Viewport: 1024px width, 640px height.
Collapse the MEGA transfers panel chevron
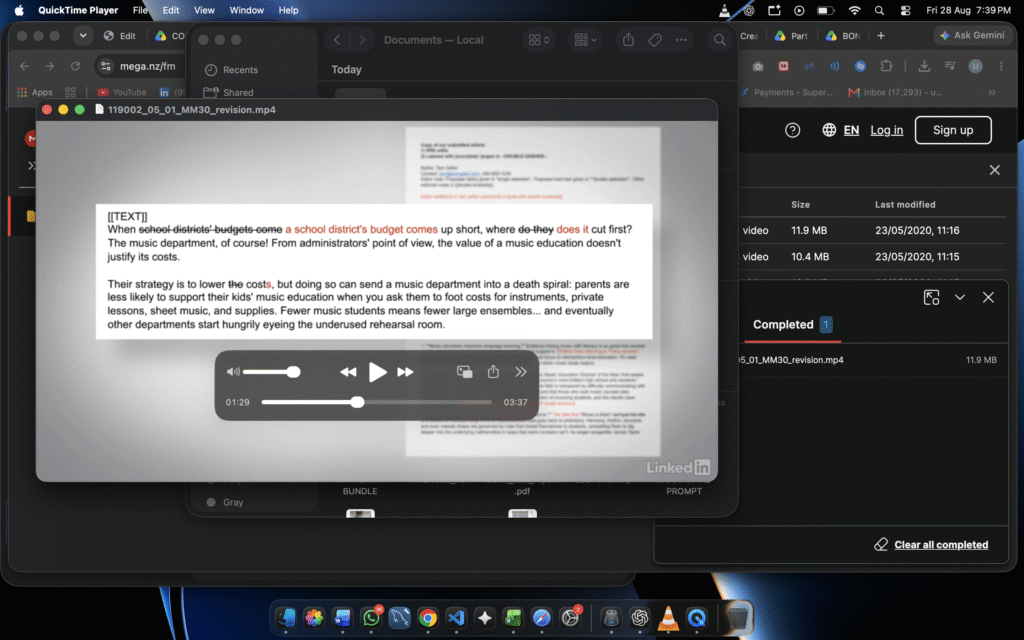click(959, 297)
